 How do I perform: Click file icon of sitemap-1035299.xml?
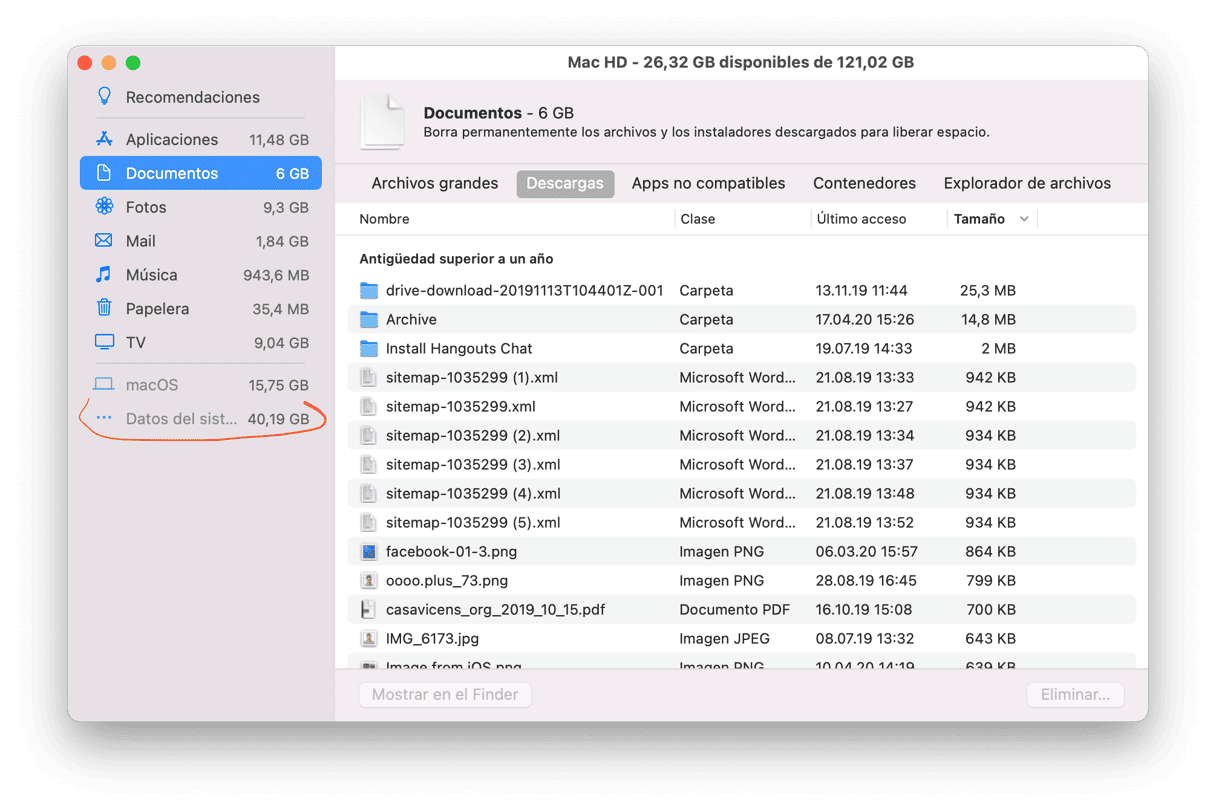click(x=369, y=407)
